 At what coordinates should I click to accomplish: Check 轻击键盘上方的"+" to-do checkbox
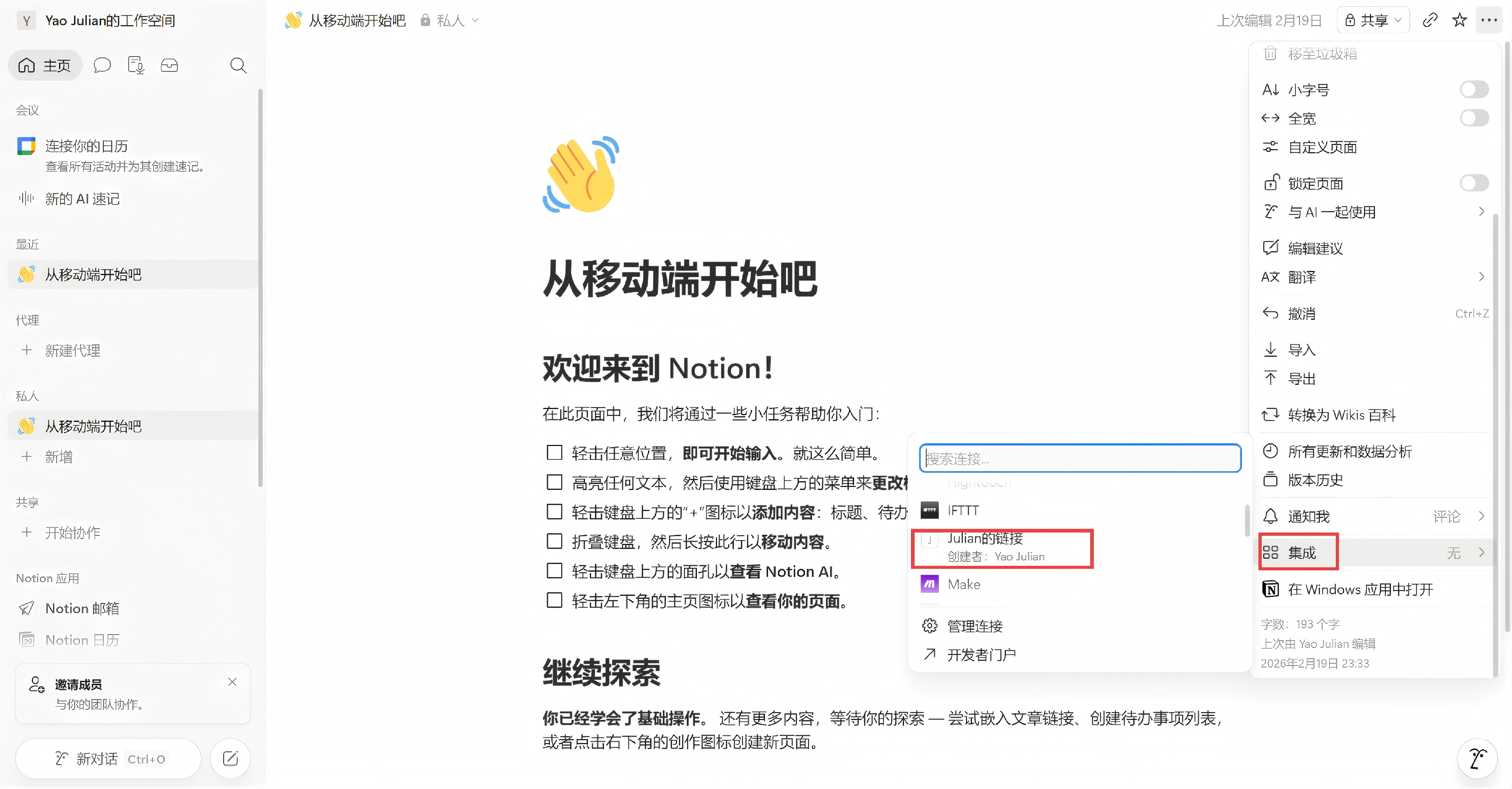point(554,512)
